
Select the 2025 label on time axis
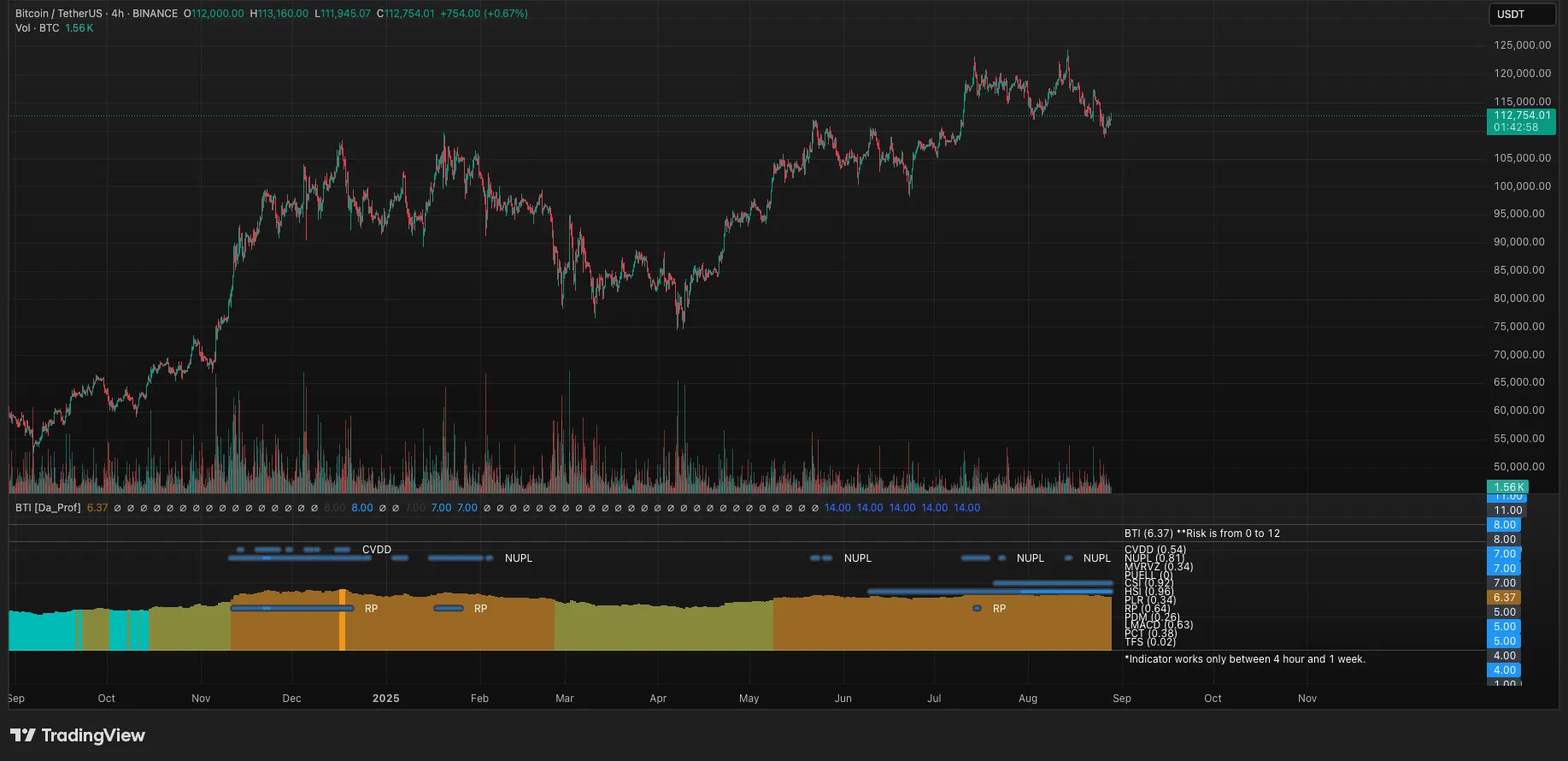coord(386,699)
